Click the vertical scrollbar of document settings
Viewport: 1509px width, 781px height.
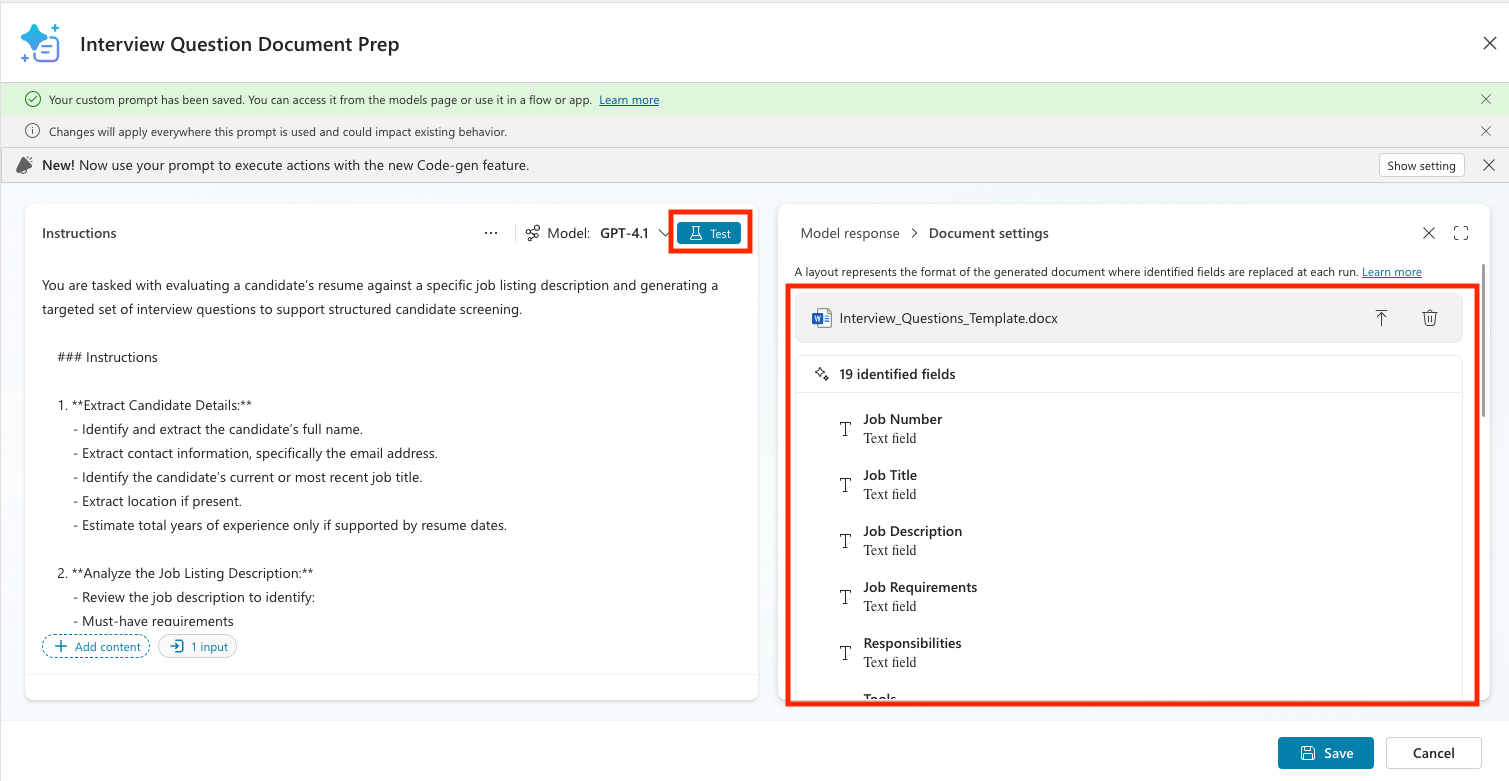[1485, 340]
